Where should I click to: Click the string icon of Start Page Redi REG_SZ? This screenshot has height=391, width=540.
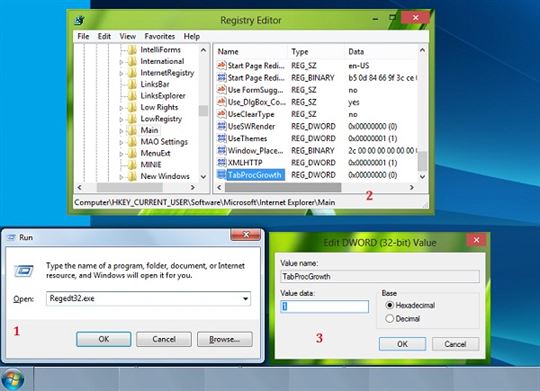(221, 65)
